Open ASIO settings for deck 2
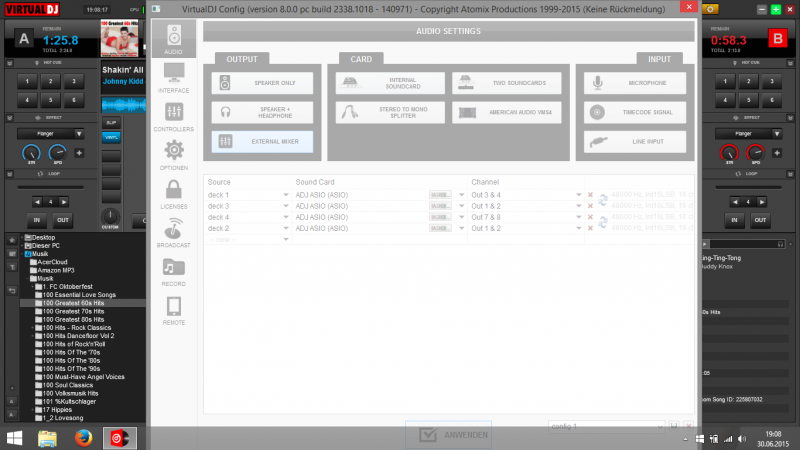The width and height of the screenshot is (800, 450). [x=440, y=229]
